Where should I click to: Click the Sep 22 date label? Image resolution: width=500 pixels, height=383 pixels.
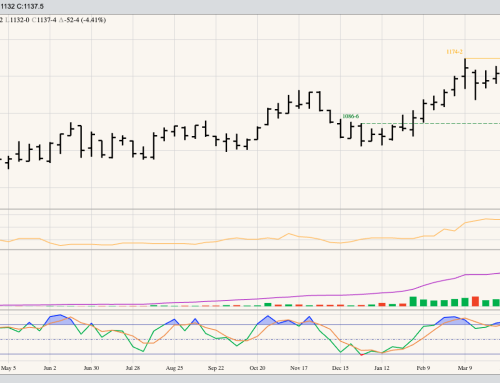[x=216, y=368]
